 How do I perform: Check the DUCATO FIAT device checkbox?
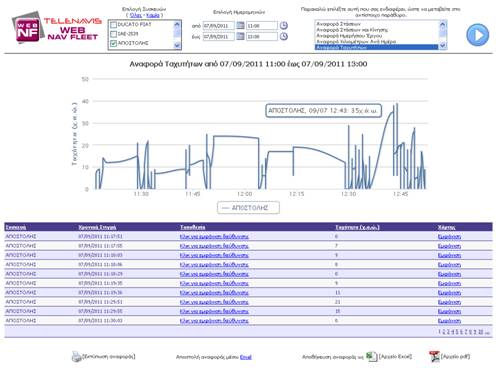[113, 25]
